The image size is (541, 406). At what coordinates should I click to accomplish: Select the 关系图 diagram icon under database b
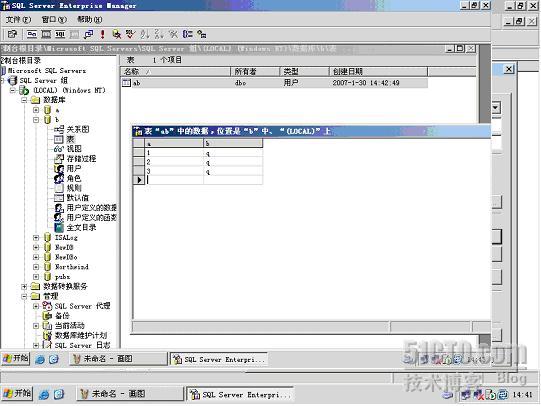pos(59,129)
